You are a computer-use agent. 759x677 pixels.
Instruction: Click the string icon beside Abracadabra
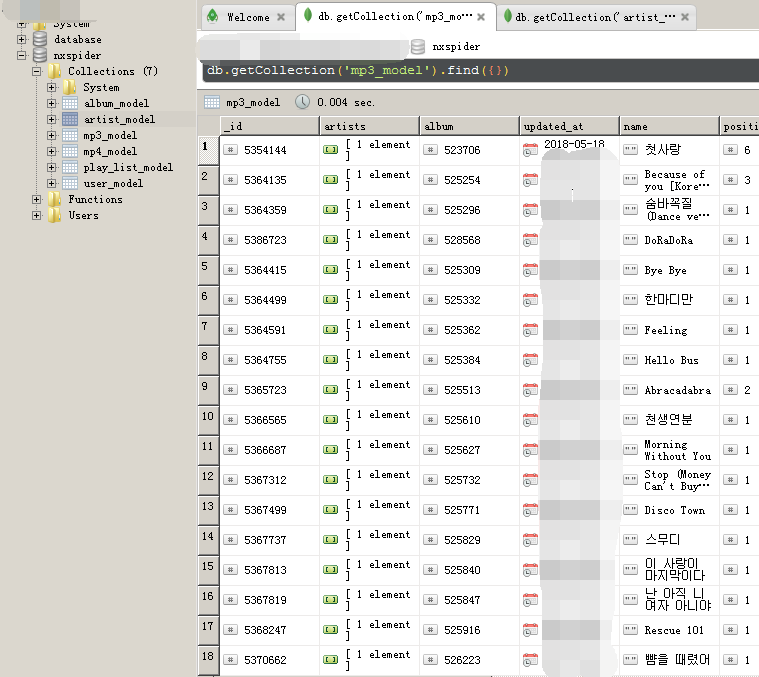(630, 390)
